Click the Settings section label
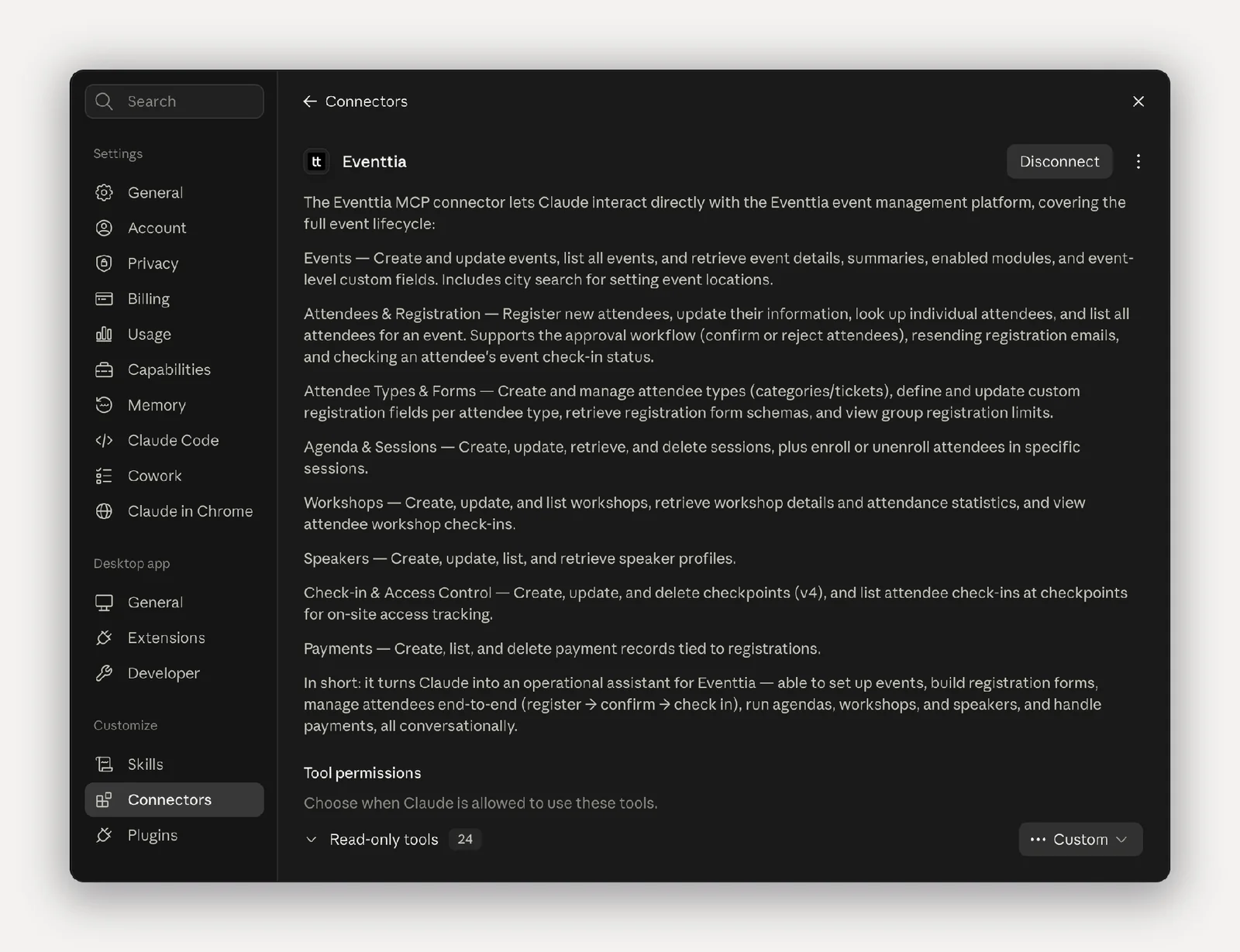The image size is (1240, 952). [118, 153]
